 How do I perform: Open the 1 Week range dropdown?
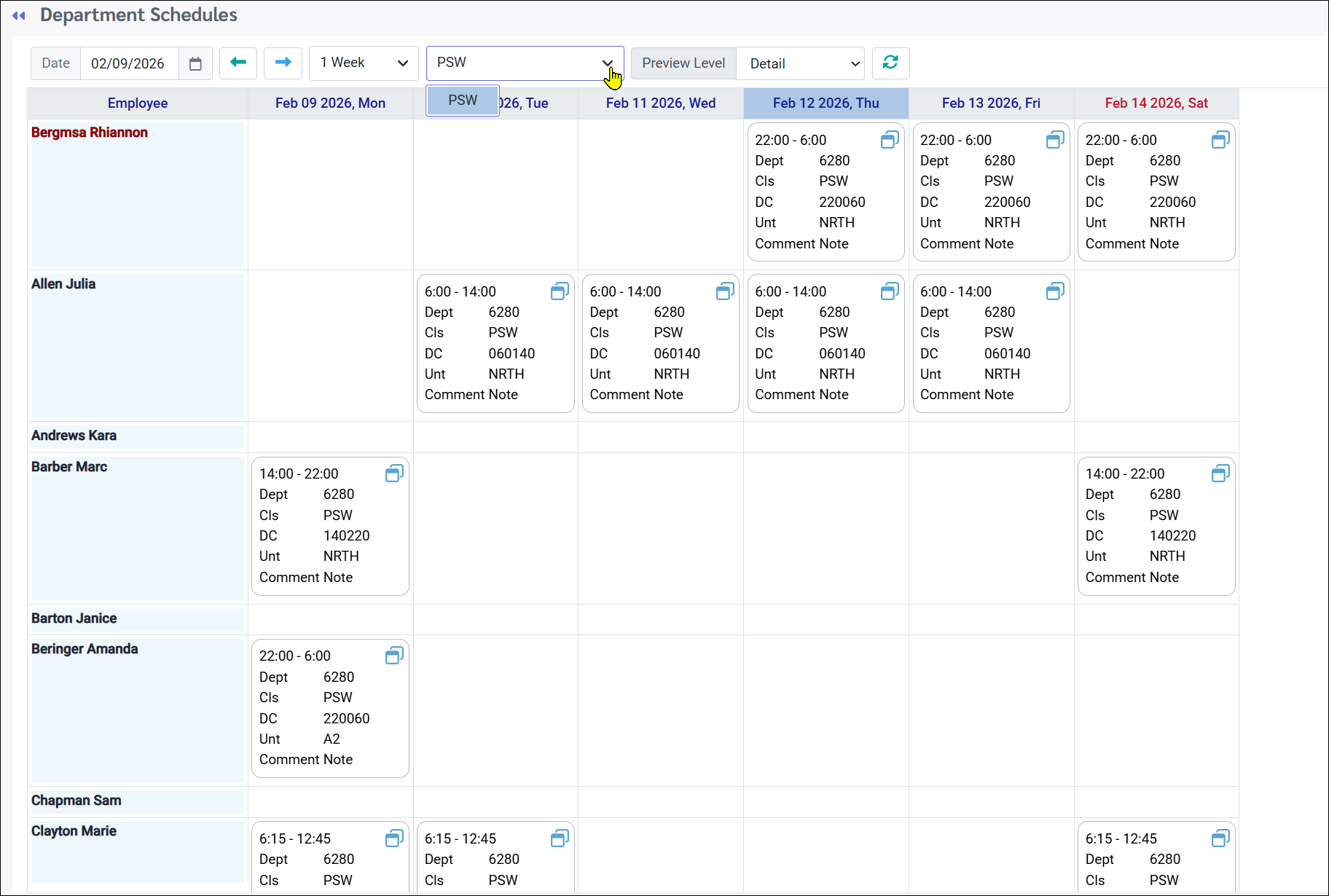pyautogui.click(x=364, y=63)
